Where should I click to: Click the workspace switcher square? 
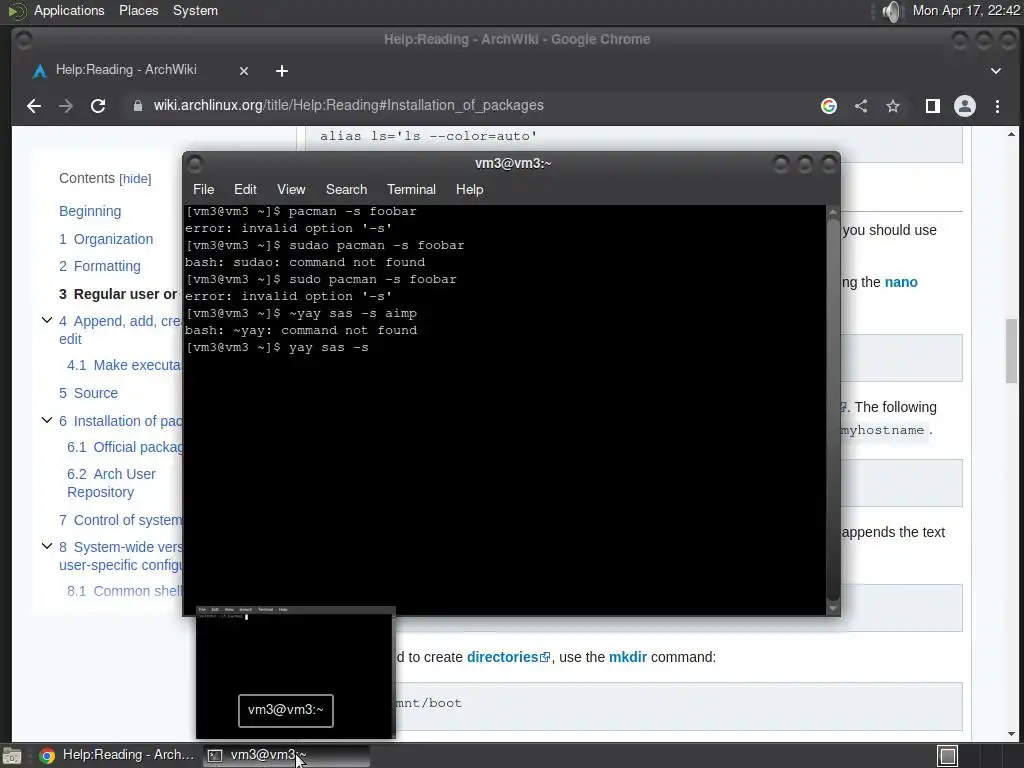point(948,756)
